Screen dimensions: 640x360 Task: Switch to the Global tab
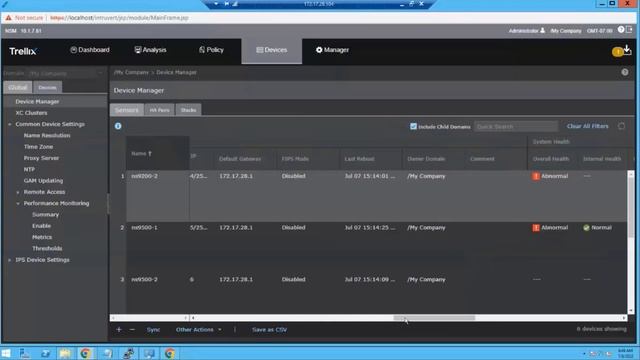point(18,87)
